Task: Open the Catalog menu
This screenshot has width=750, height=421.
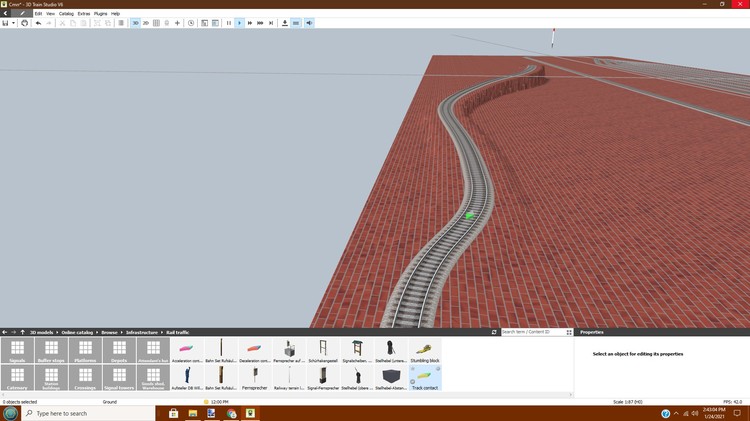Action: (66, 13)
